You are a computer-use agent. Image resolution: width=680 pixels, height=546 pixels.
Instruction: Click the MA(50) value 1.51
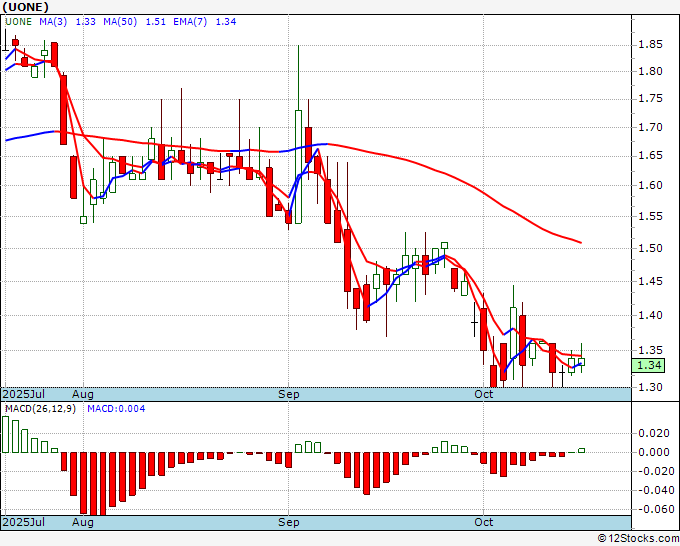[x=155, y=22]
